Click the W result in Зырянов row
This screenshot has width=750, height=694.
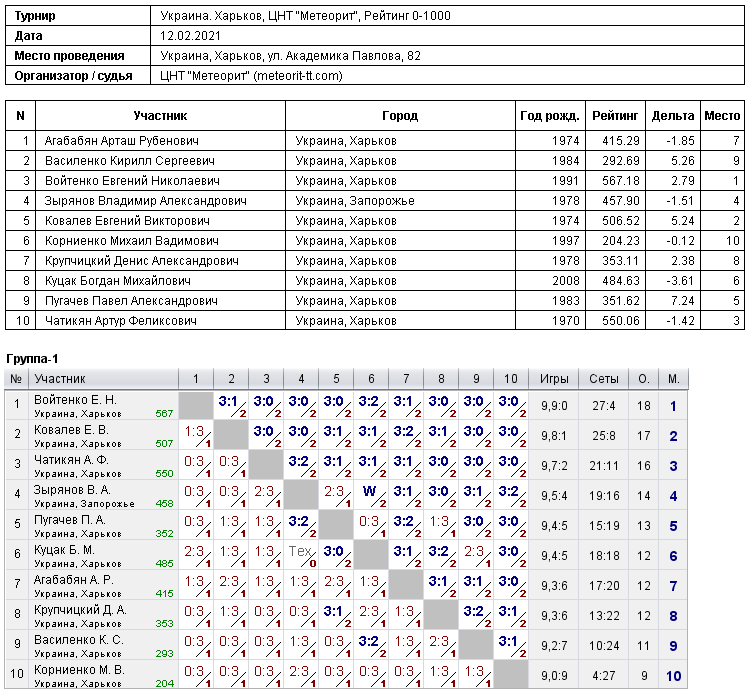pos(369,491)
